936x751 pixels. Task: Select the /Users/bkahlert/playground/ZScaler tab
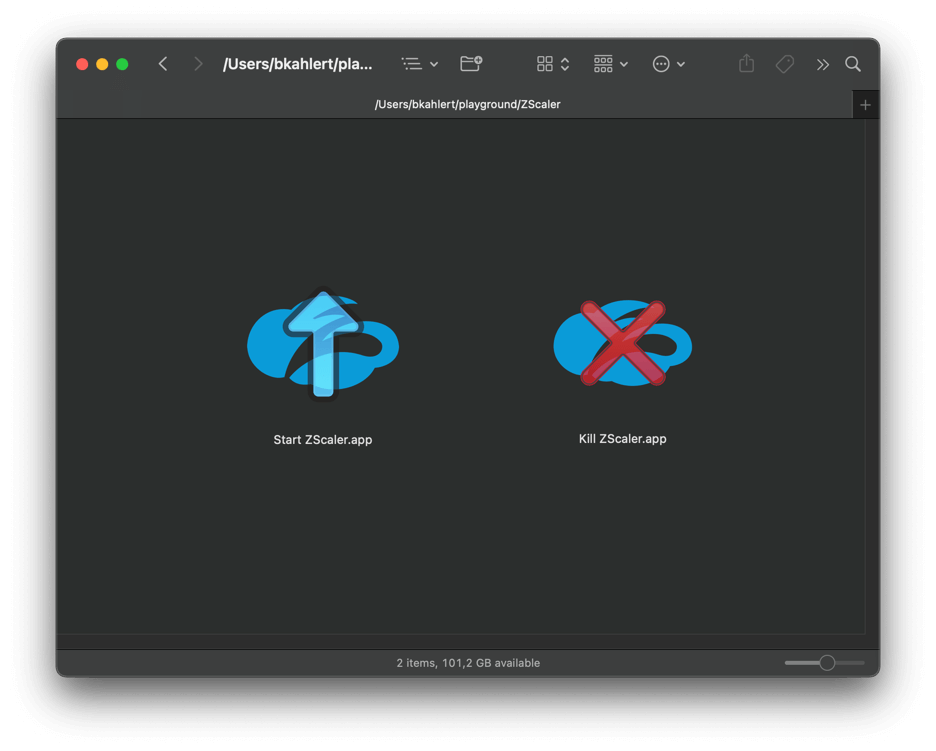pos(454,104)
